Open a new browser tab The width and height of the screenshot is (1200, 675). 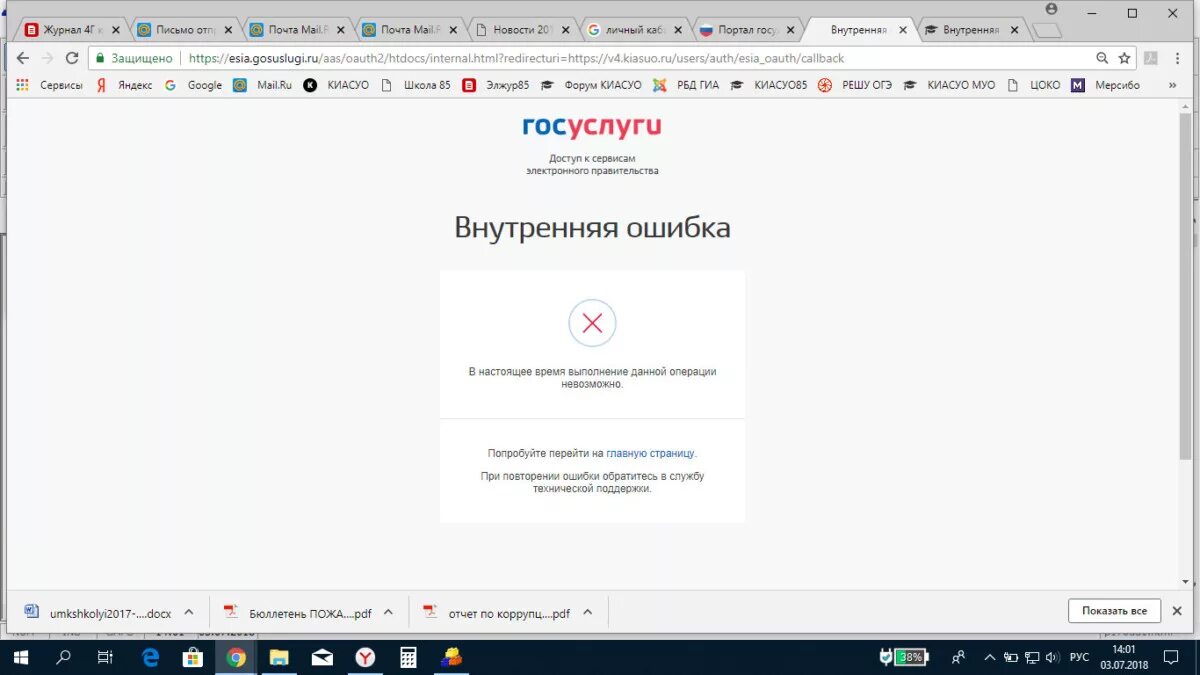click(1046, 31)
